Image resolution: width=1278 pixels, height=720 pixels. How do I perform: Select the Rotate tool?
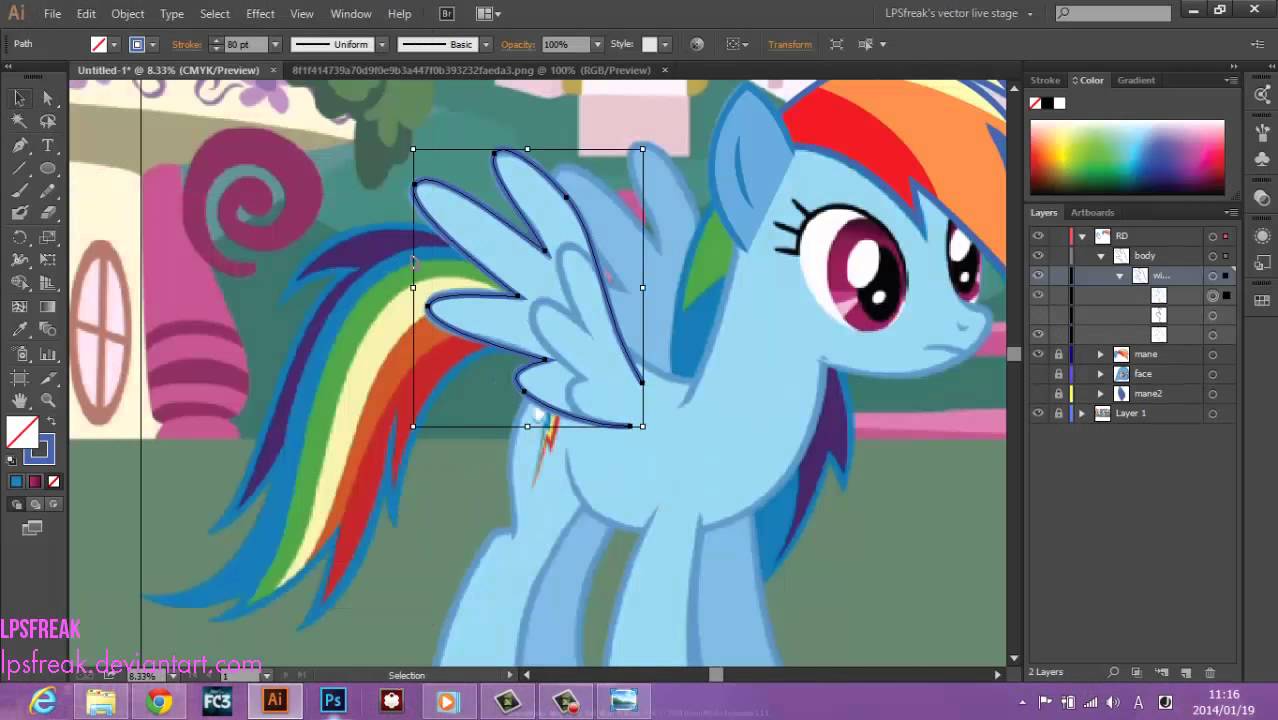(x=19, y=237)
